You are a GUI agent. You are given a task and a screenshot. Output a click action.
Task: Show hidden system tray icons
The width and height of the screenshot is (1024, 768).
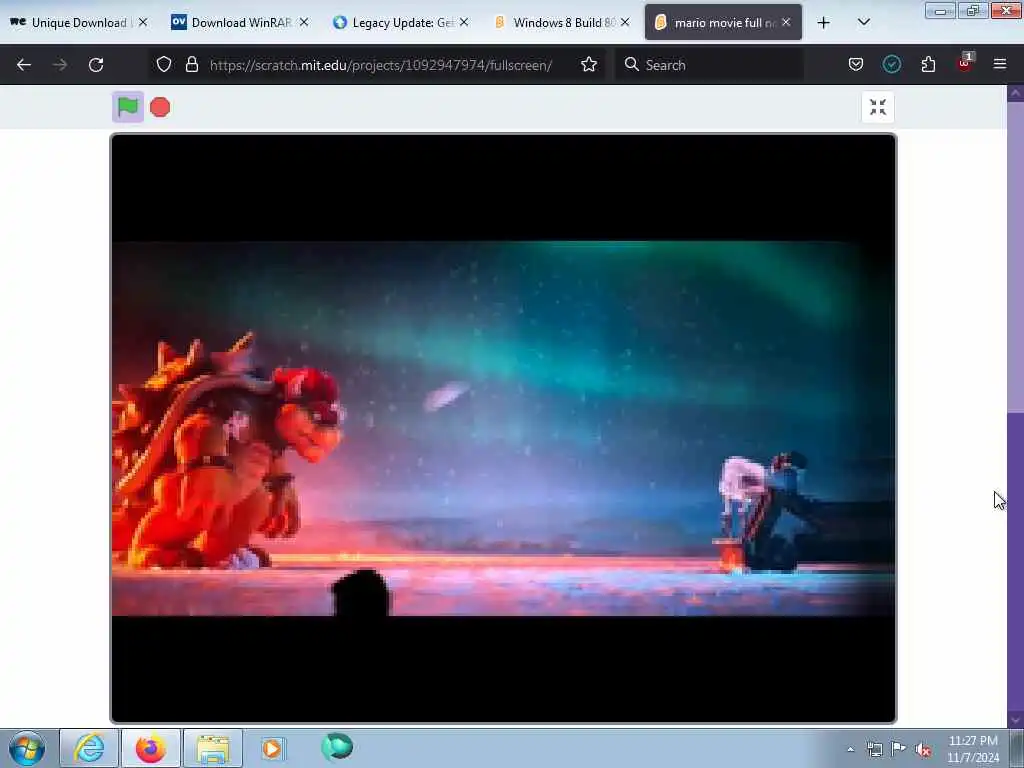[850, 750]
